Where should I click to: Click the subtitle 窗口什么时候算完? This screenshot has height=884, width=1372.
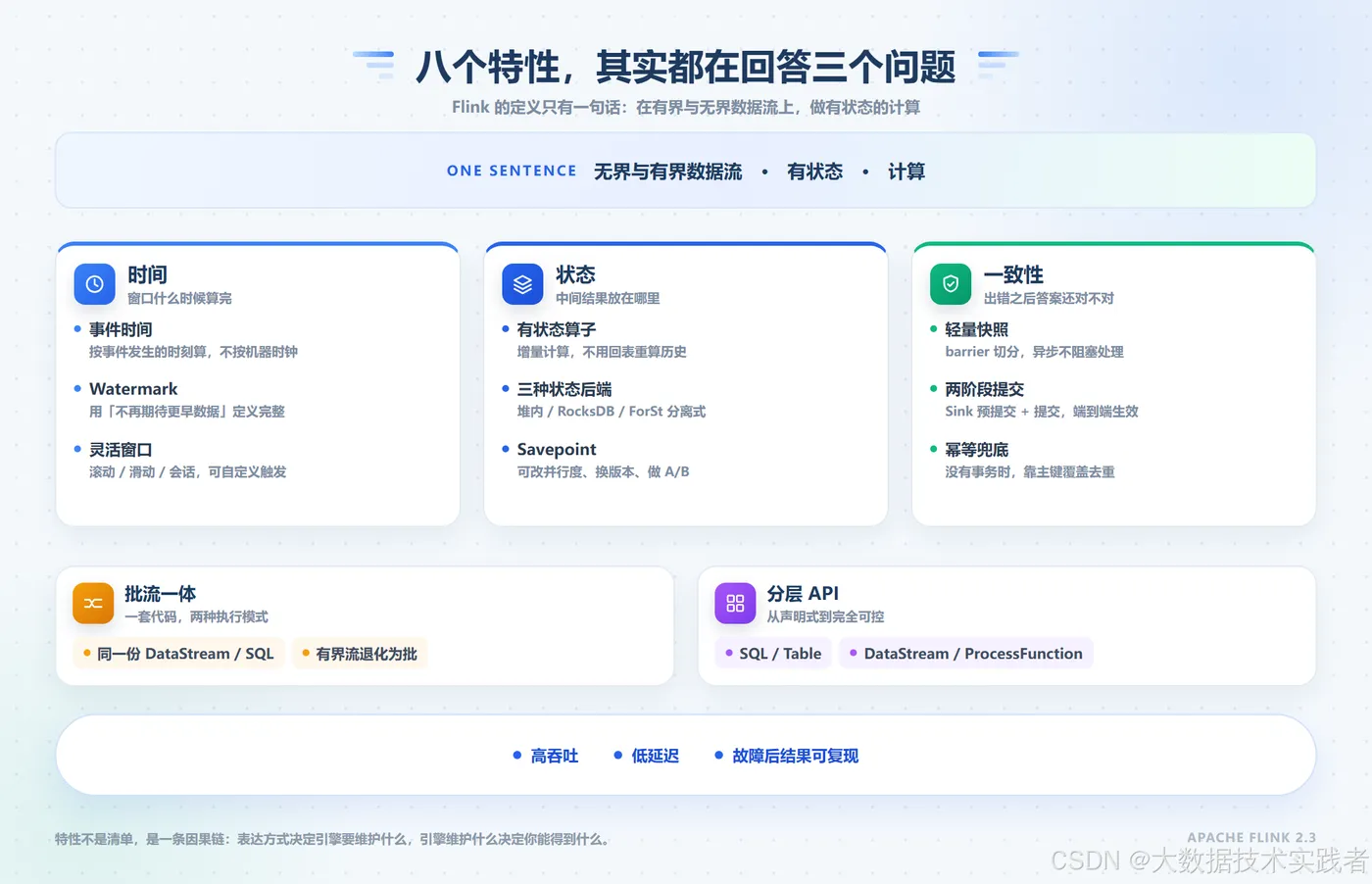point(179,298)
